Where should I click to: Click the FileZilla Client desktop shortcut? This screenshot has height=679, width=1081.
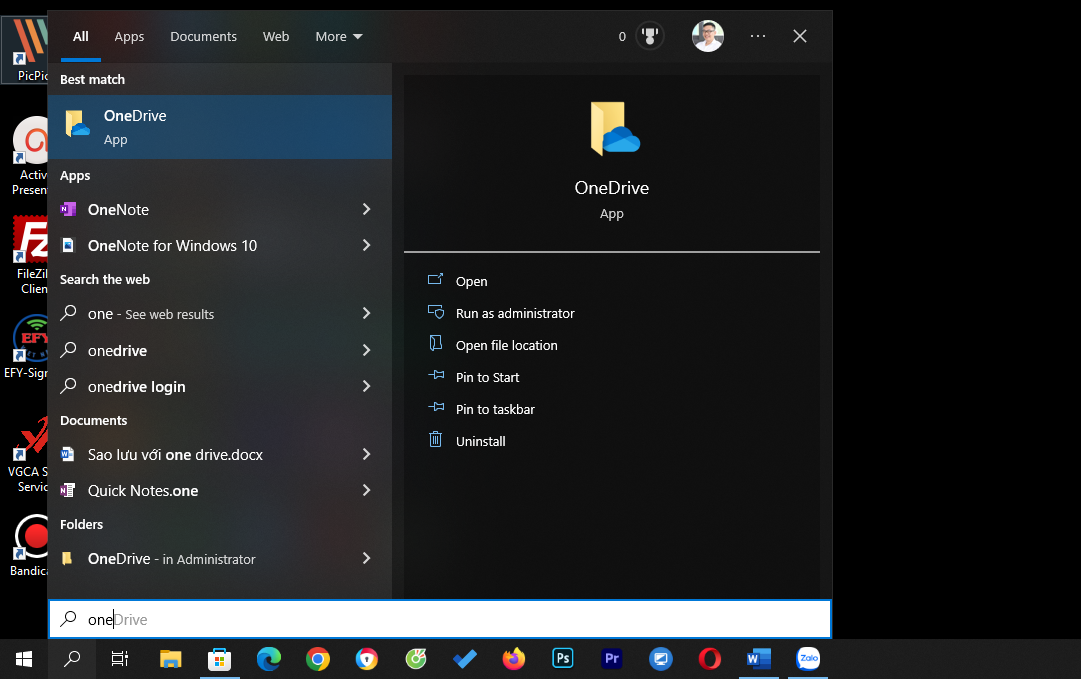tap(30, 256)
